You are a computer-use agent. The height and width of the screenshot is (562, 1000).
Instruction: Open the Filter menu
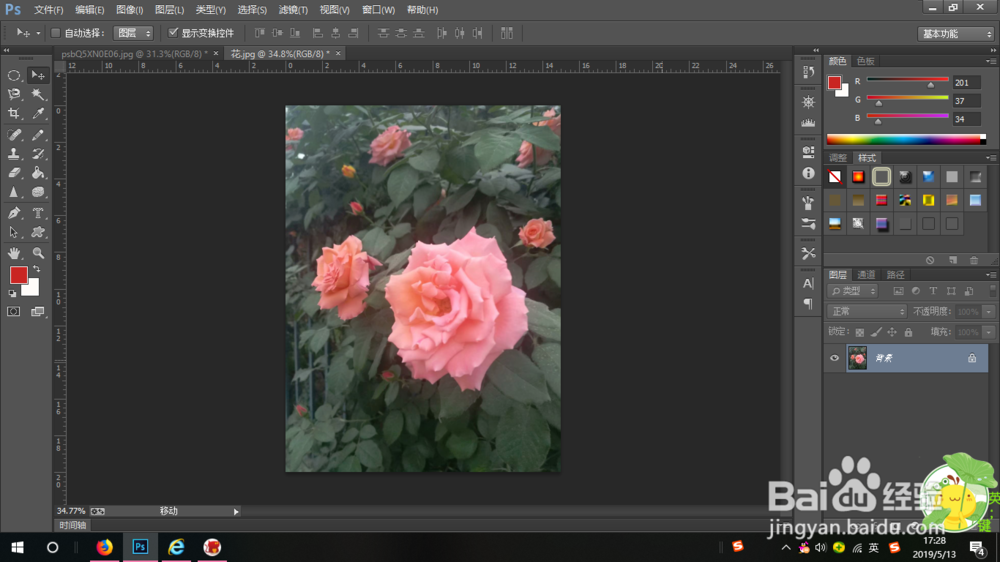point(293,10)
